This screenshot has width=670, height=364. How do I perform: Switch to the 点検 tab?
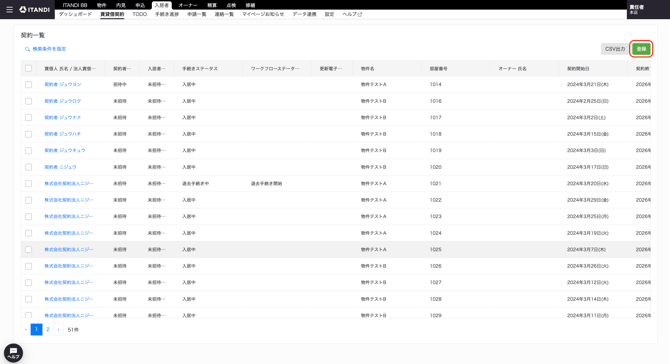(231, 5)
